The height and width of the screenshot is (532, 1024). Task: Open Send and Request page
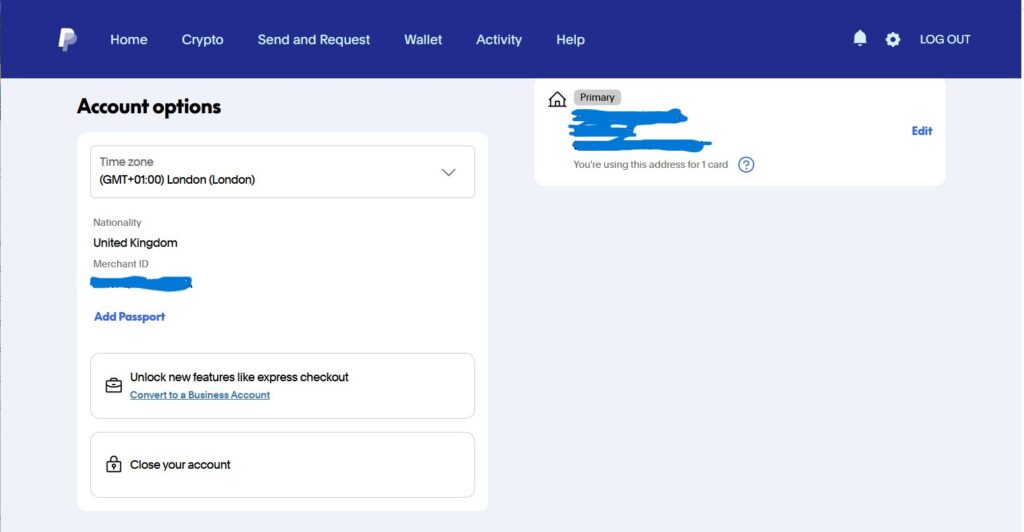[313, 39]
